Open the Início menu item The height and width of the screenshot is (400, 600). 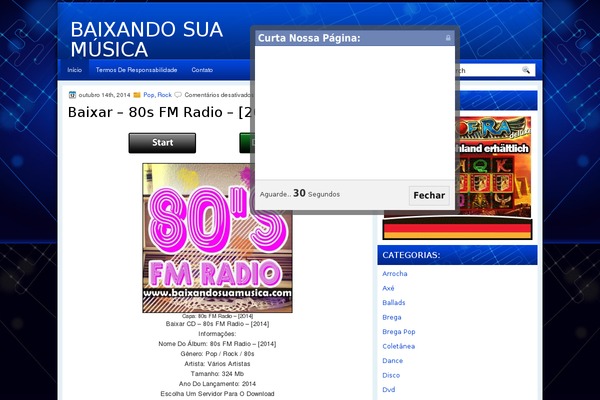[75, 70]
